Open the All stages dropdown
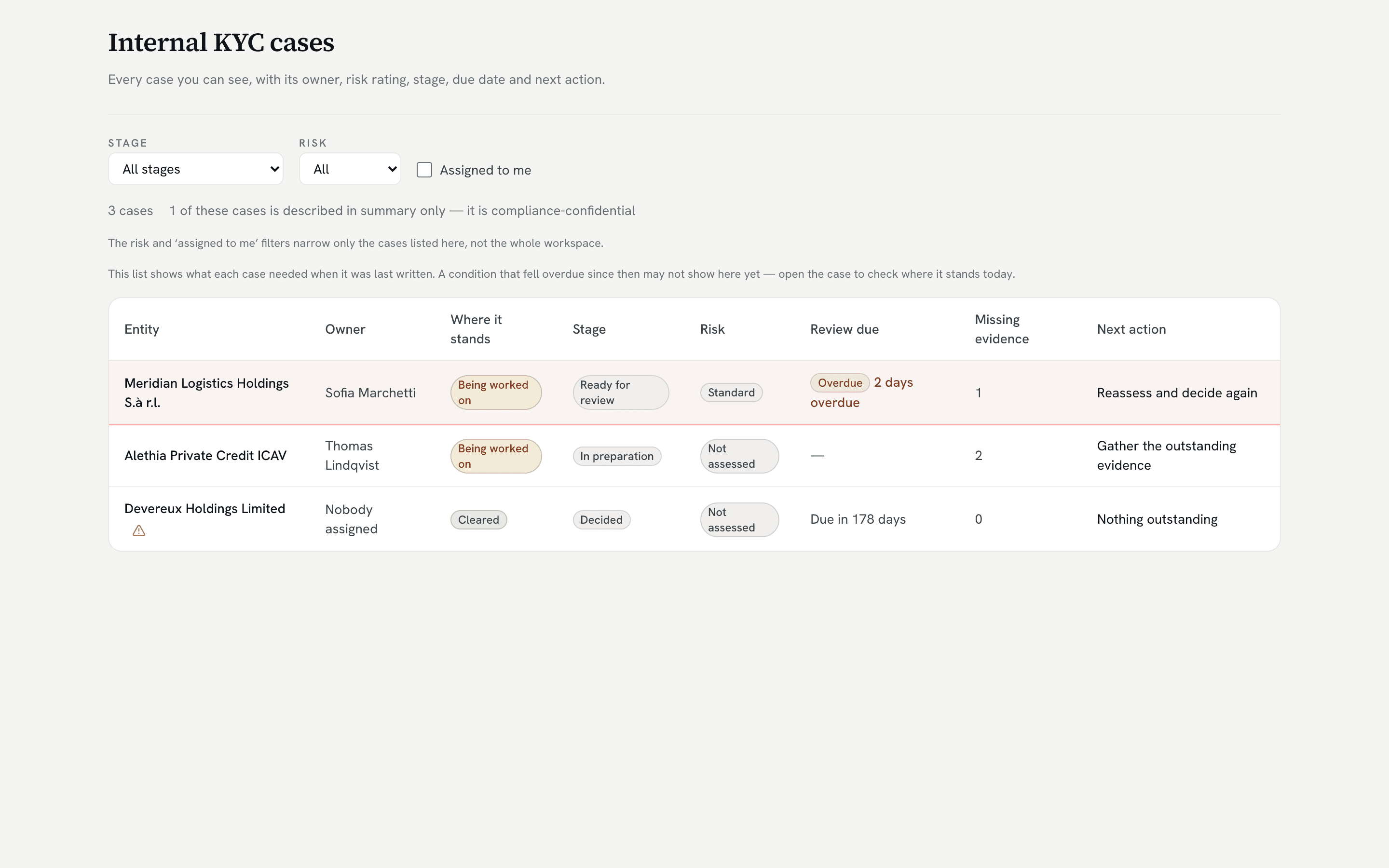The image size is (1389, 868). tap(196, 169)
